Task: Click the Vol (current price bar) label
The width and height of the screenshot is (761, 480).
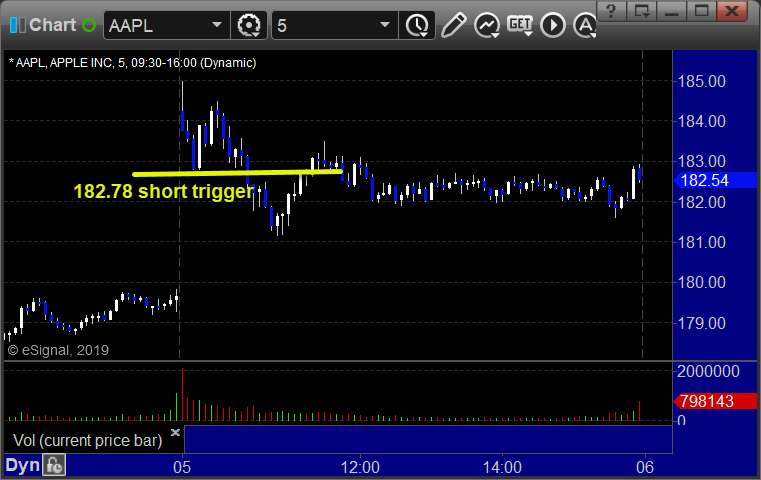Action: 87,440
